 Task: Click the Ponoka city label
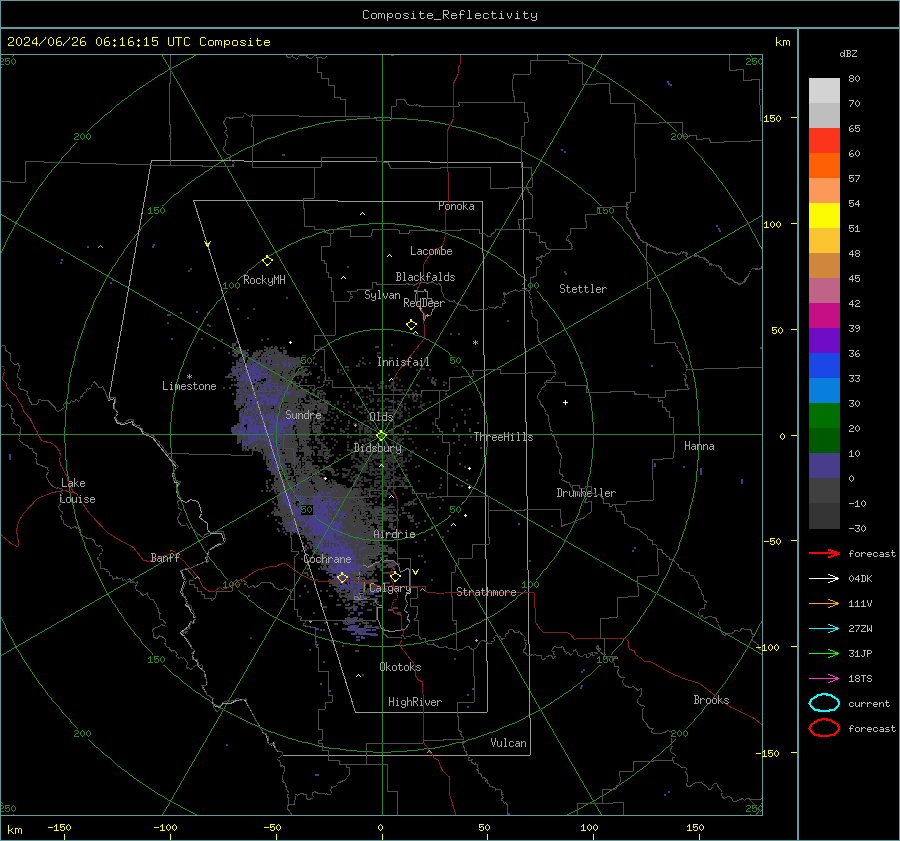(456, 206)
